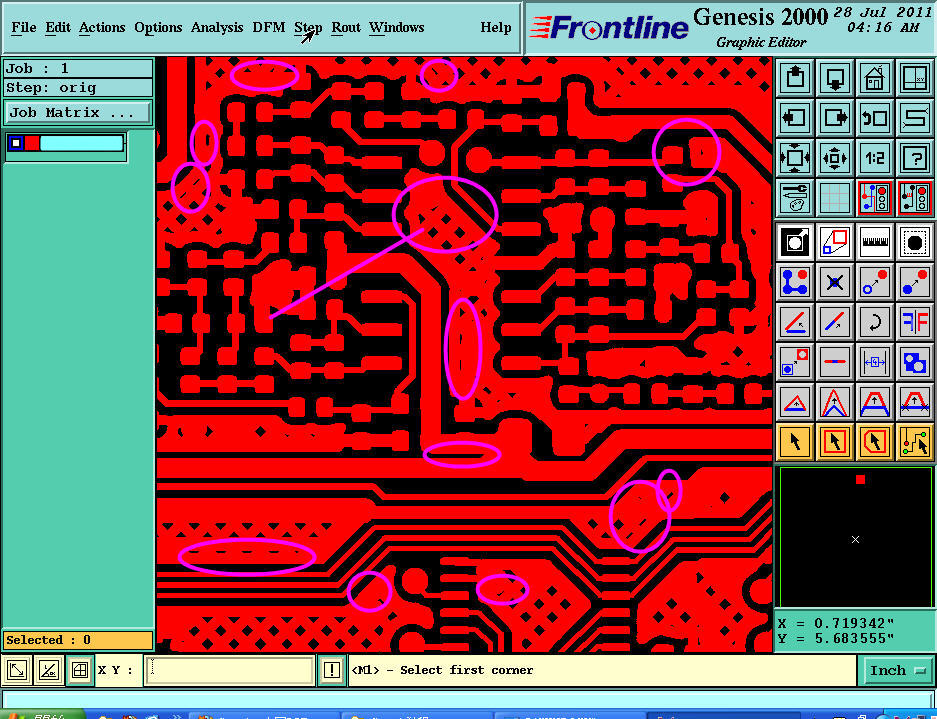Screen dimensions: 937x719
Task: Click the Home view house icon
Action: (875, 77)
